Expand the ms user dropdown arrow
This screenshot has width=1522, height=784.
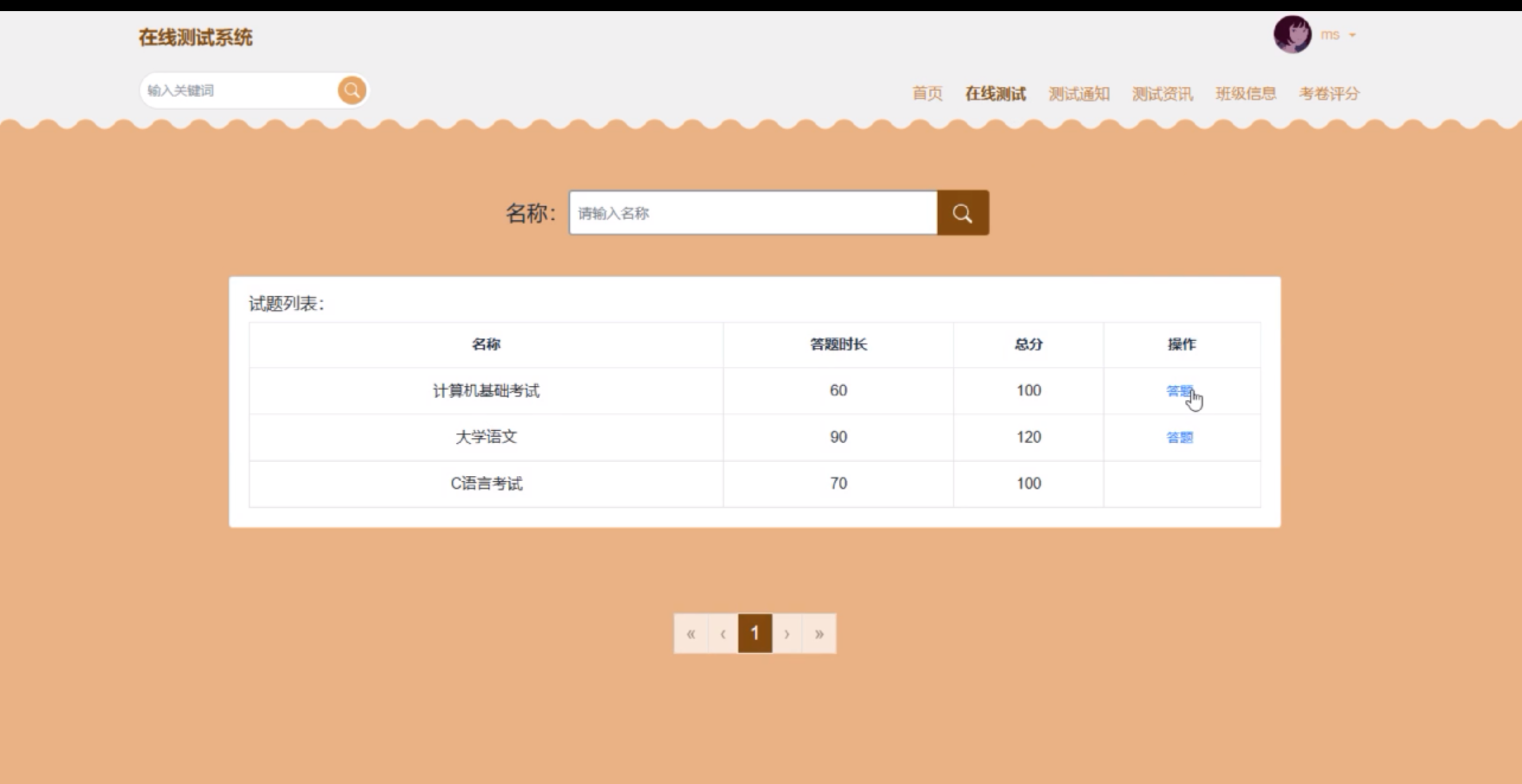(1352, 35)
